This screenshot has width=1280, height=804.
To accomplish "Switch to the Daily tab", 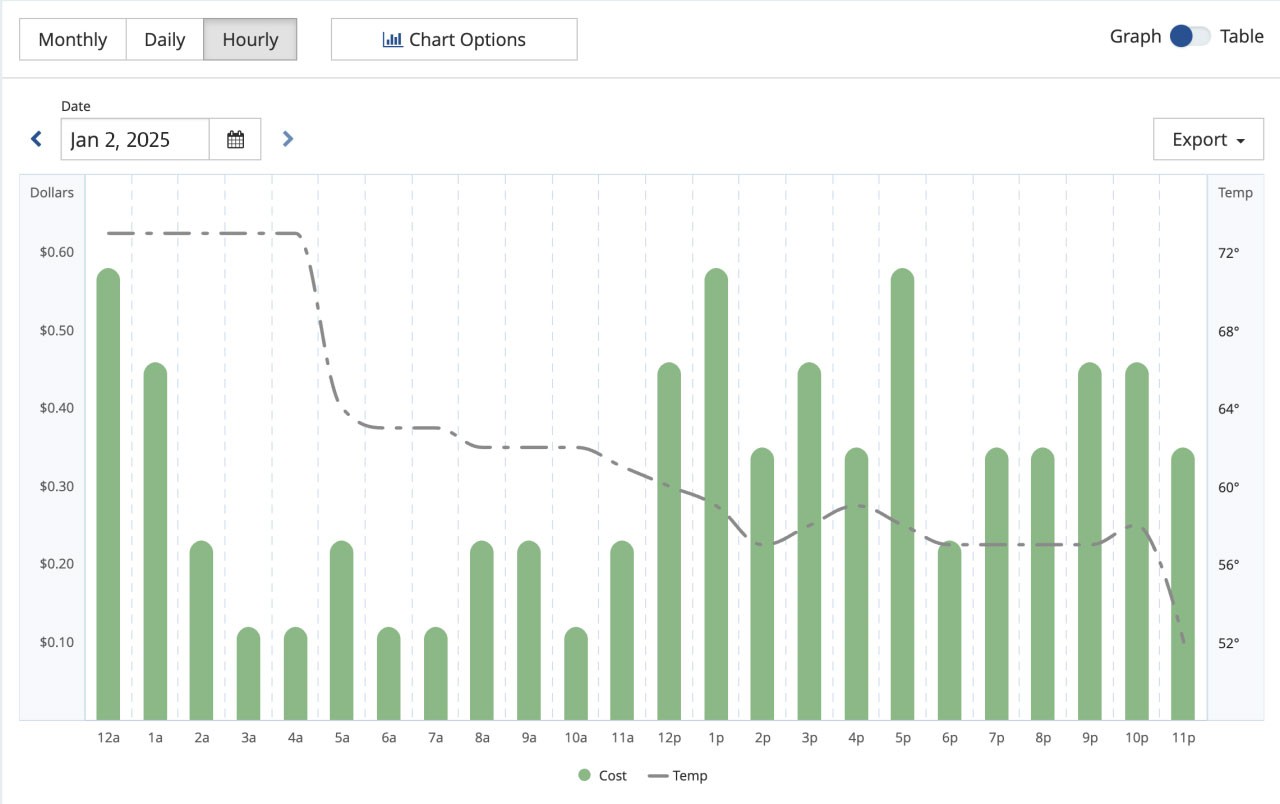I will pos(165,40).
